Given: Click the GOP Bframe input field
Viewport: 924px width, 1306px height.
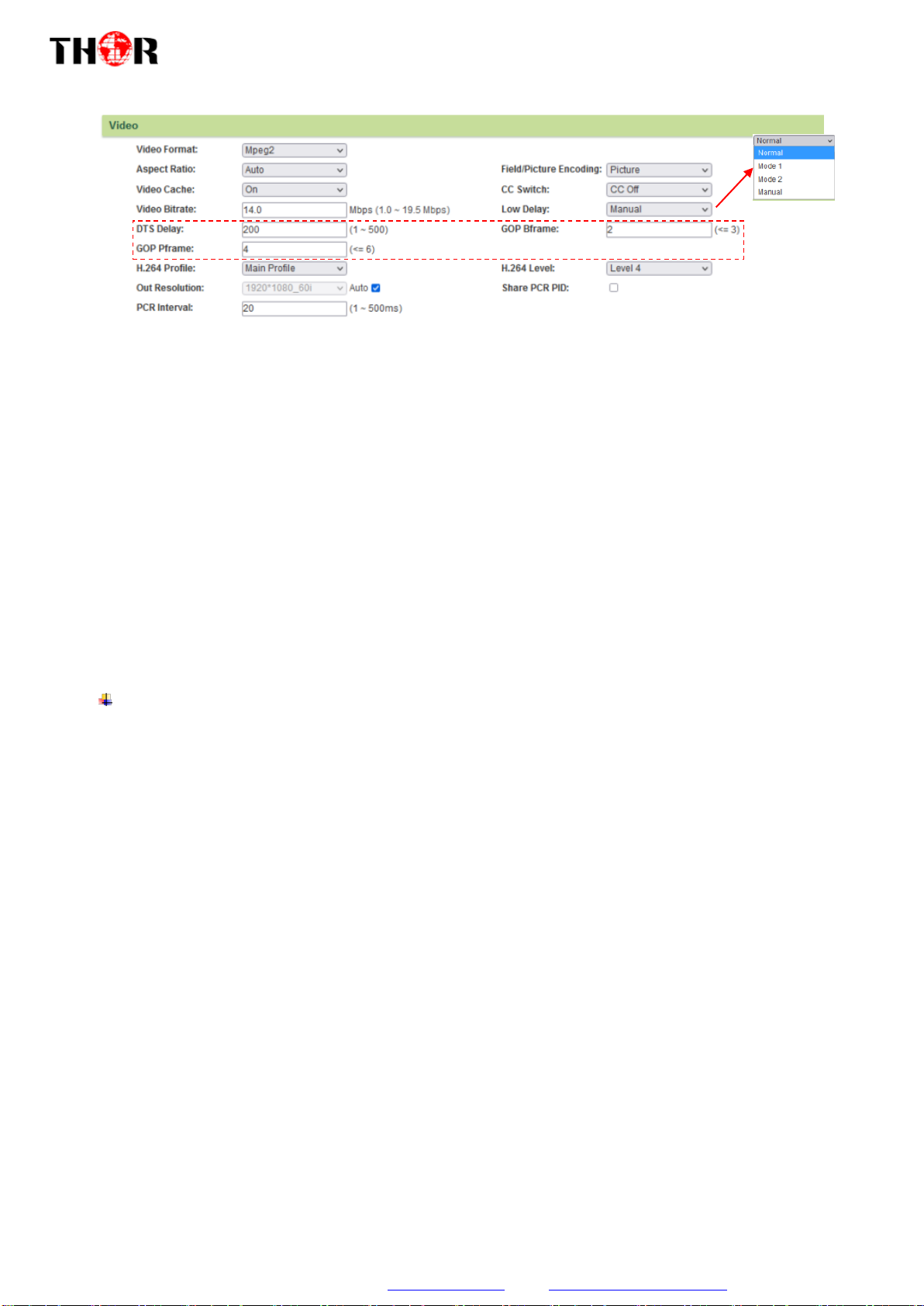Looking at the screenshot, I should [x=659, y=229].
